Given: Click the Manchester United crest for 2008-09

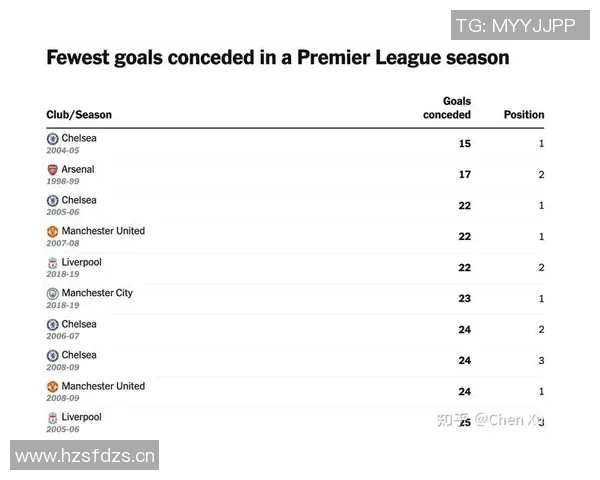Looking at the screenshot, I should point(53,387).
